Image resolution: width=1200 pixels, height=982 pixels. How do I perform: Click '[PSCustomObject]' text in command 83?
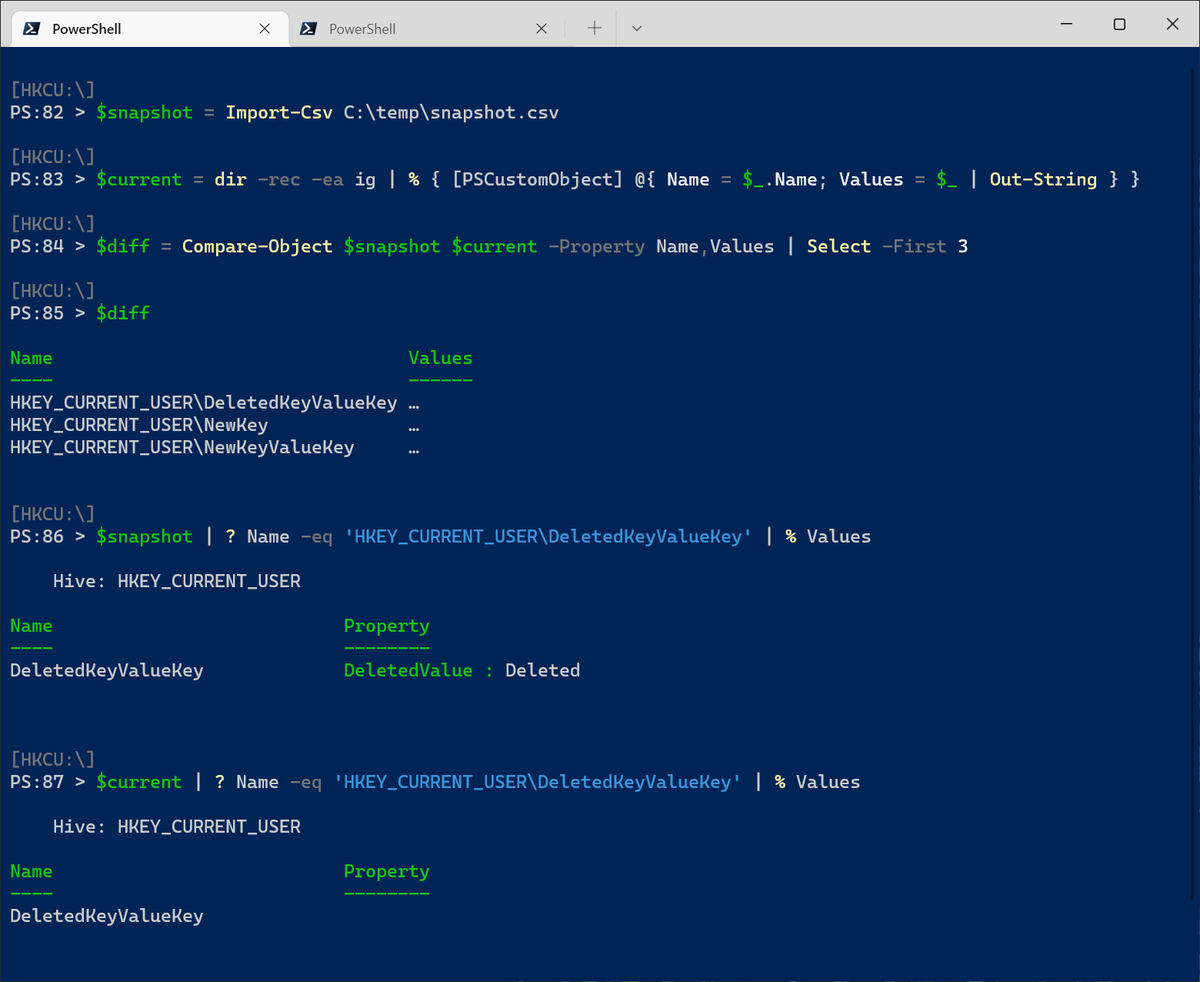538,180
